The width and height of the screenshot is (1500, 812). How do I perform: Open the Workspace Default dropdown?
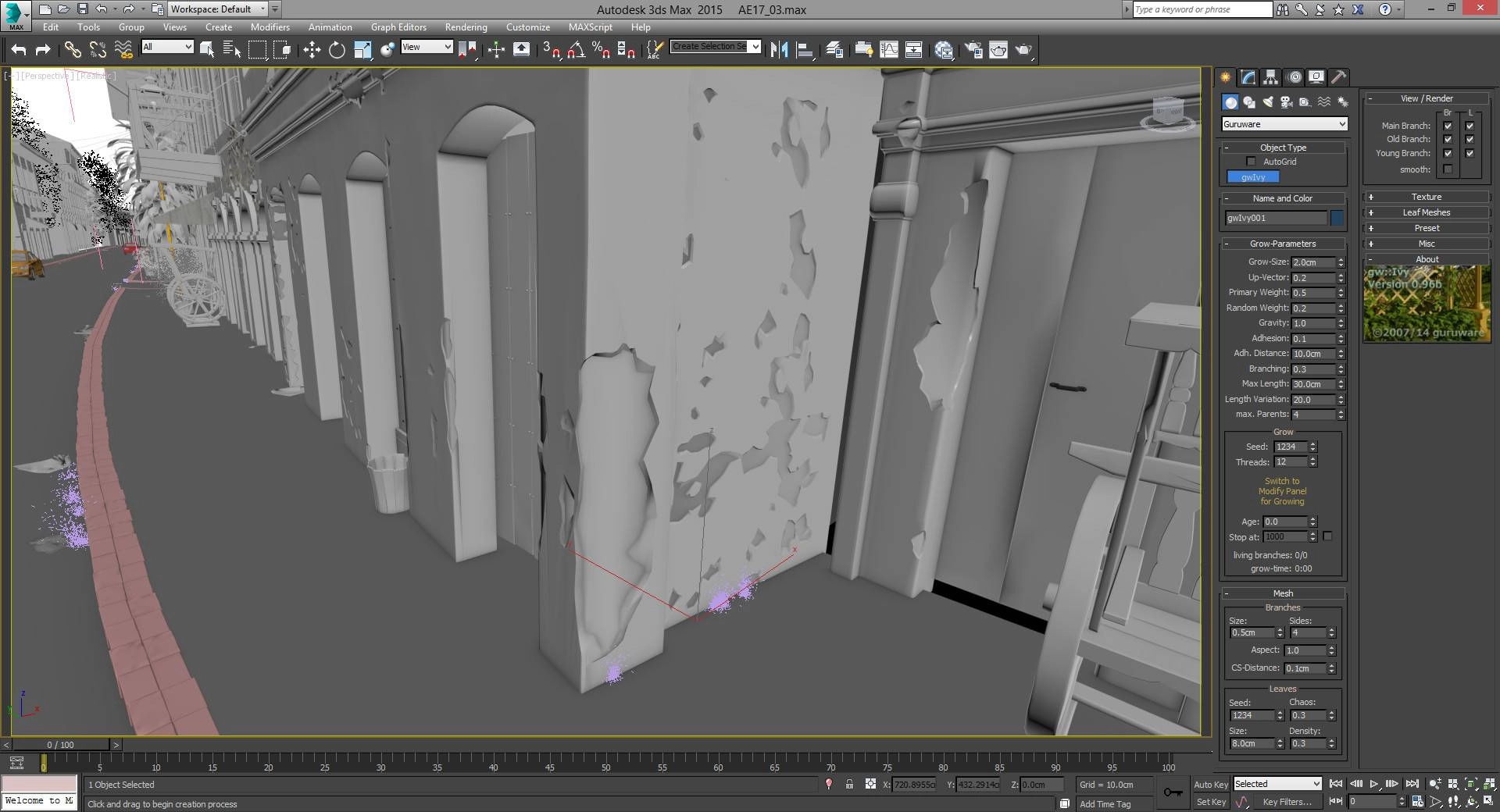pos(218,9)
